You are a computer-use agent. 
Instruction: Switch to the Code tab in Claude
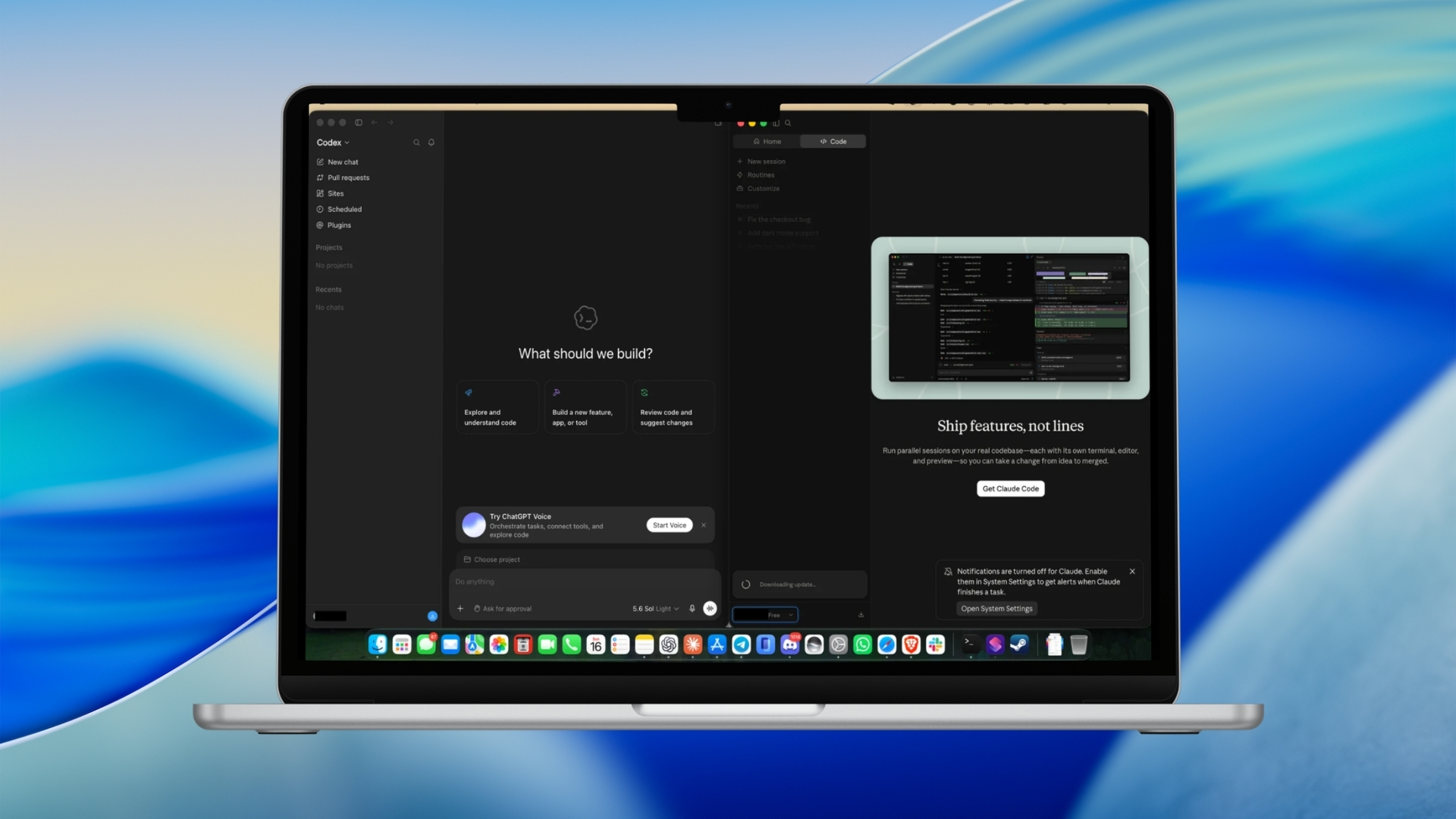point(833,141)
